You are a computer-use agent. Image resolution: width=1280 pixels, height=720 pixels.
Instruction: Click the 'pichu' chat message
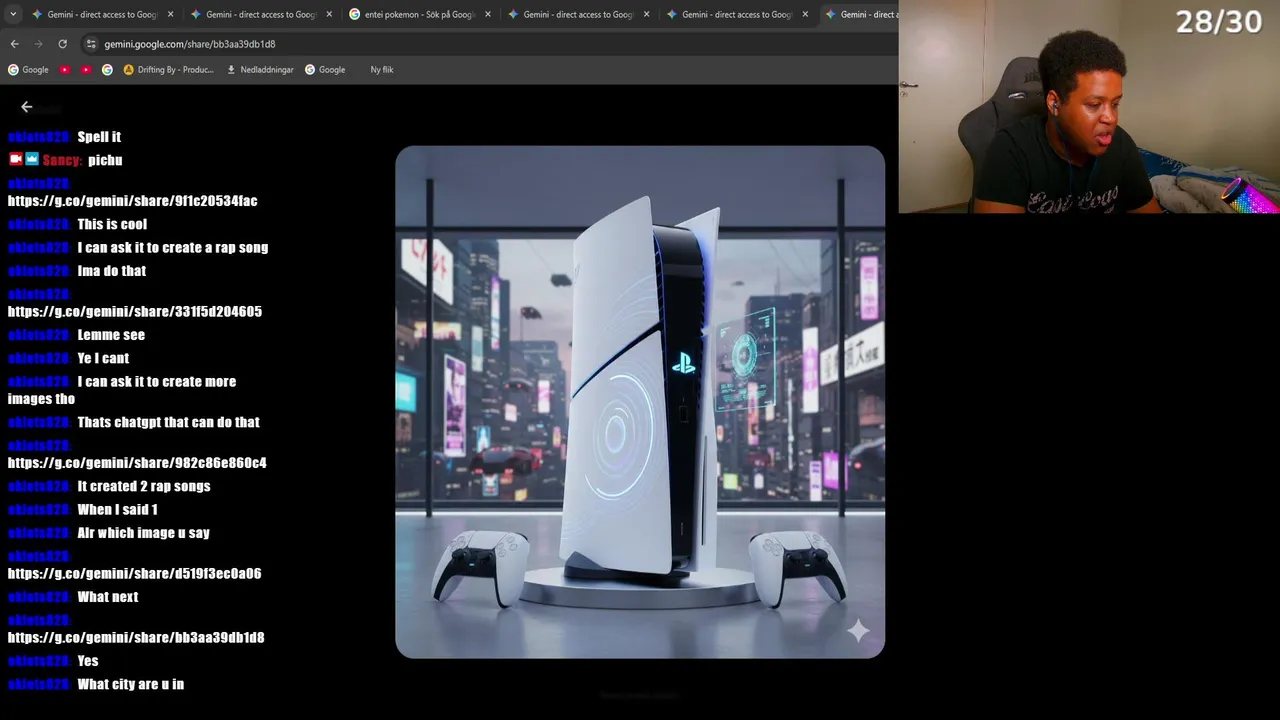coord(105,160)
